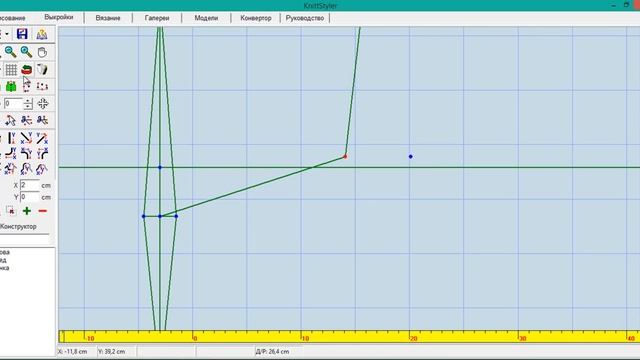This screenshot has width=640, height=360.
Task: Select the first bottom-row curve tool
Action: tap(11, 169)
